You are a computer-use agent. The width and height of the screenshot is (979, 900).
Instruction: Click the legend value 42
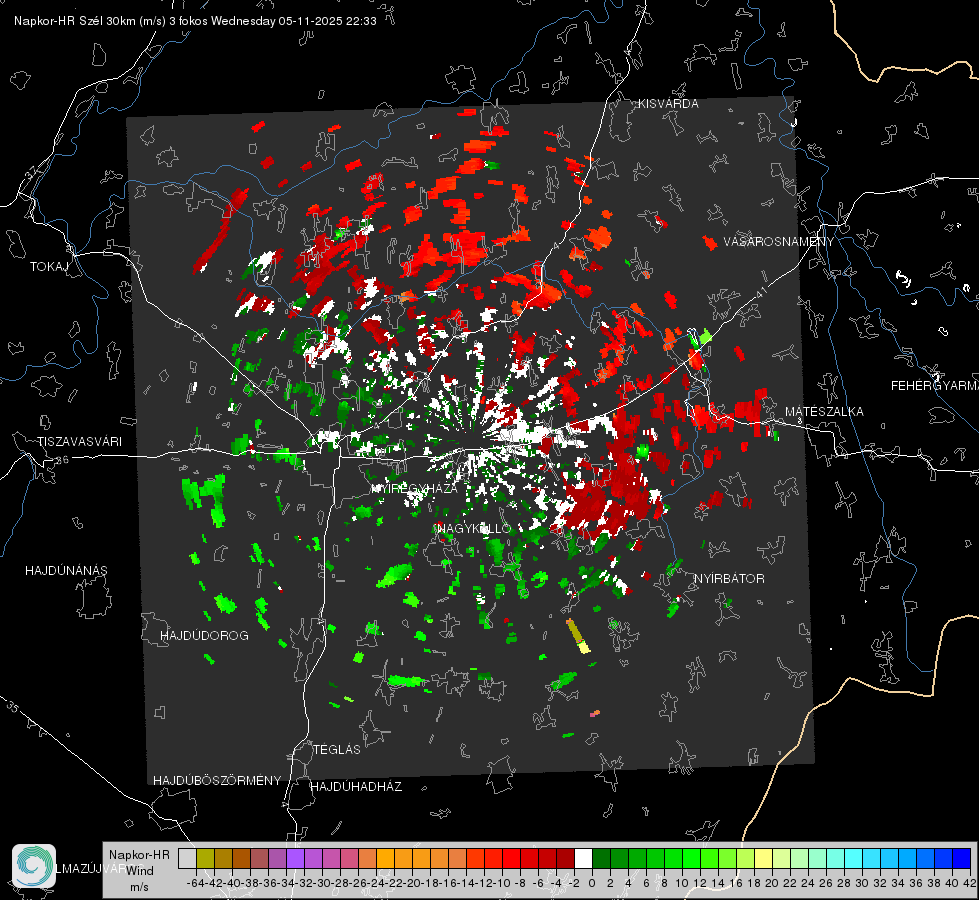coord(969,883)
